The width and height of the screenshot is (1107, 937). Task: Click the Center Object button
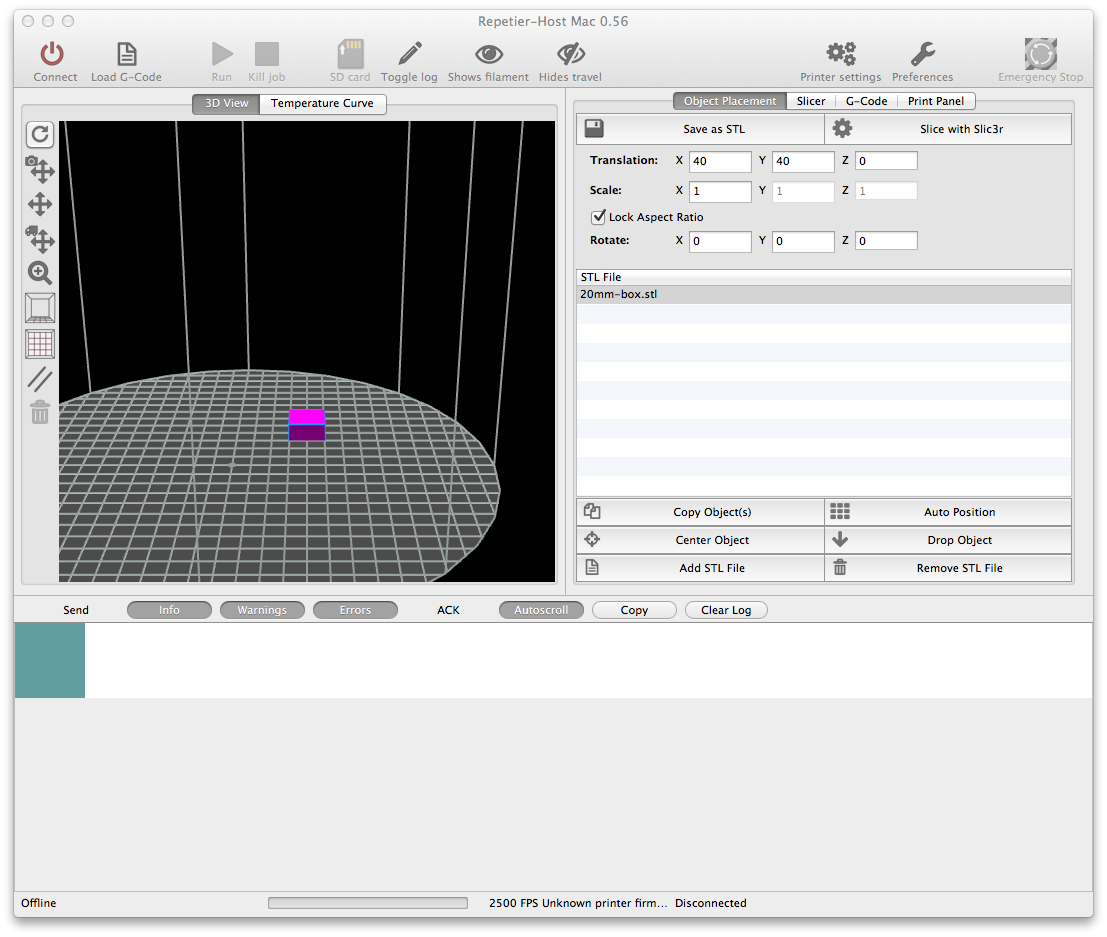coord(700,540)
